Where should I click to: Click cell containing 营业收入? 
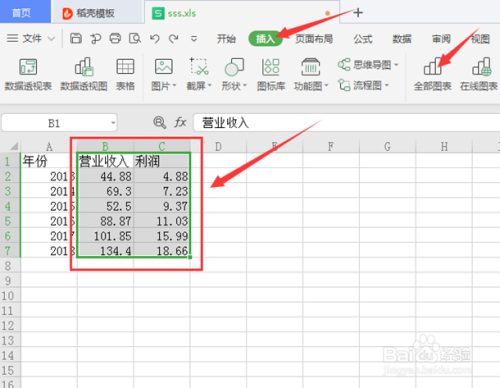click(105, 161)
